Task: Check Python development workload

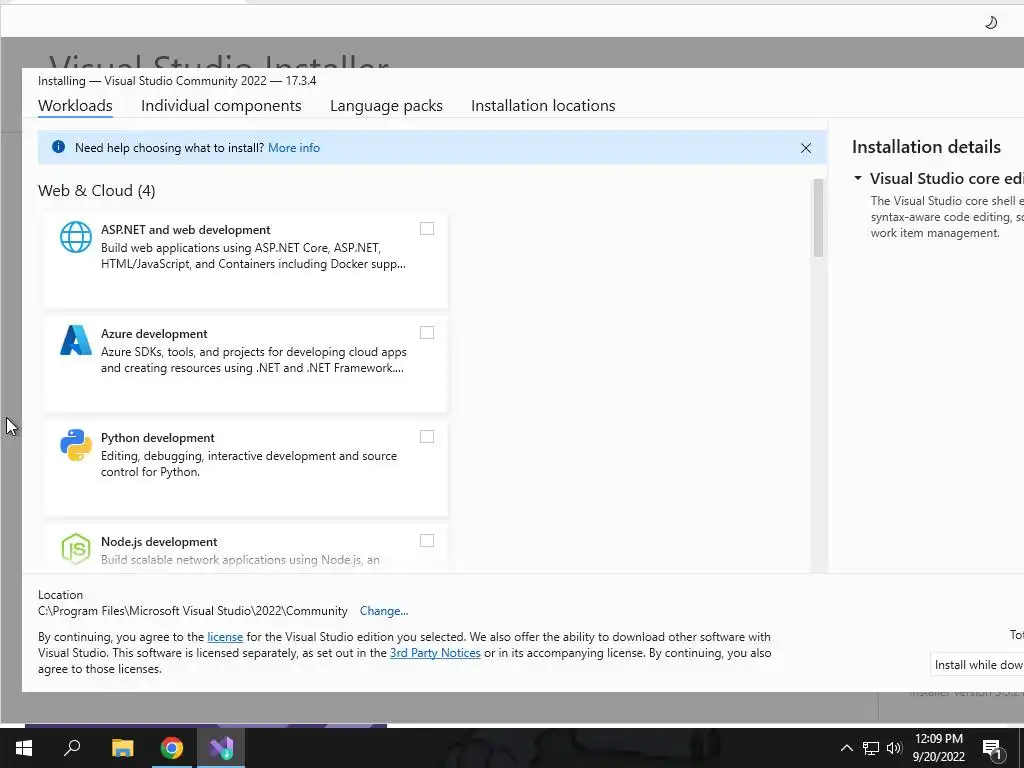Action: coord(426,436)
